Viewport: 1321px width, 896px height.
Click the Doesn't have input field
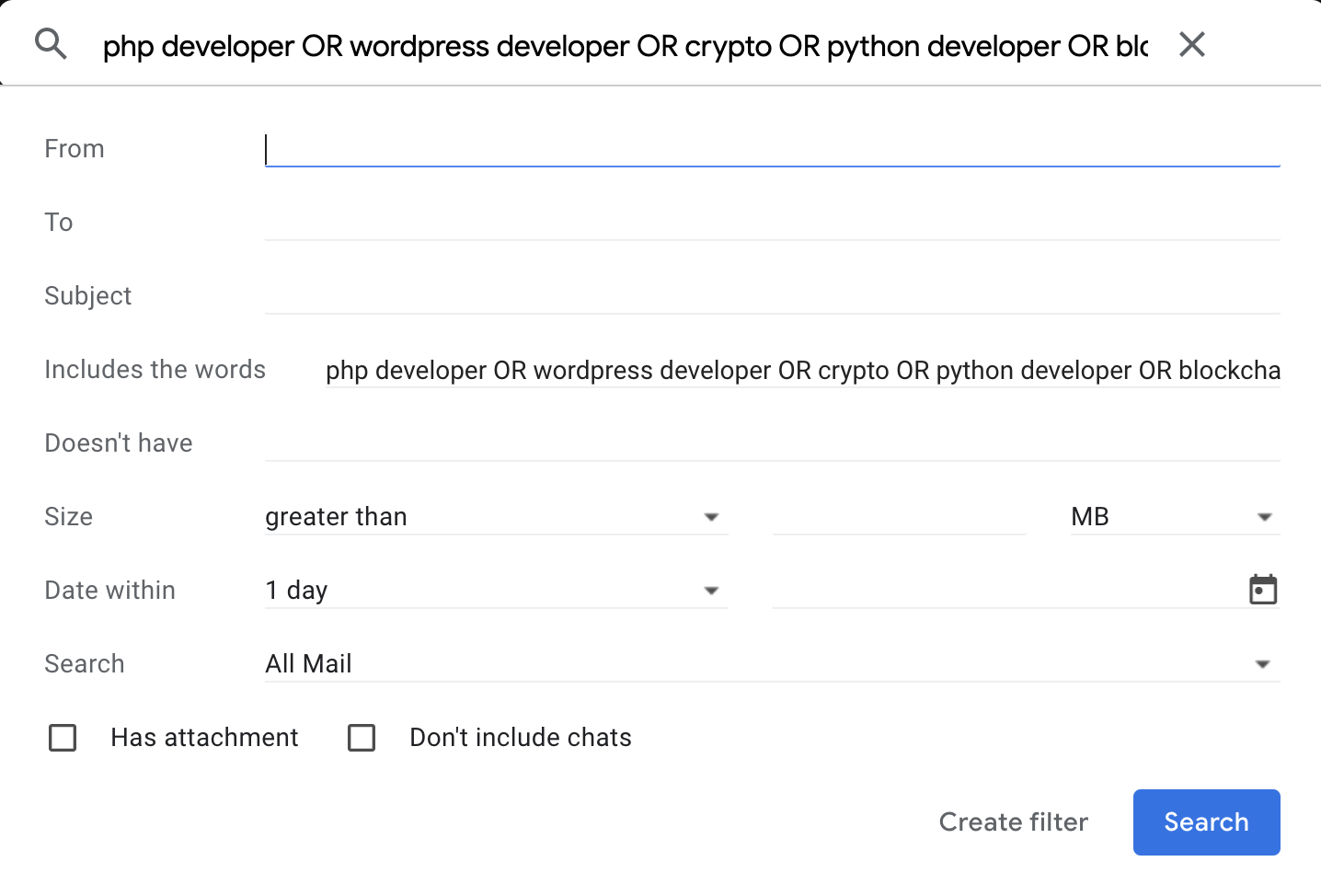[773, 443]
